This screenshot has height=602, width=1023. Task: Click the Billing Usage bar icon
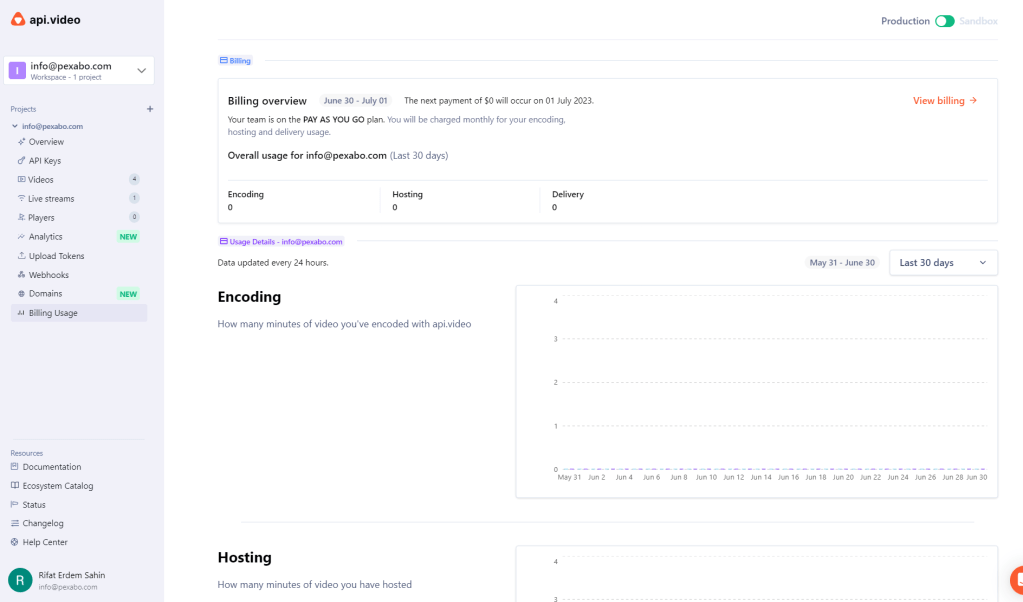pyautogui.click(x=22, y=313)
